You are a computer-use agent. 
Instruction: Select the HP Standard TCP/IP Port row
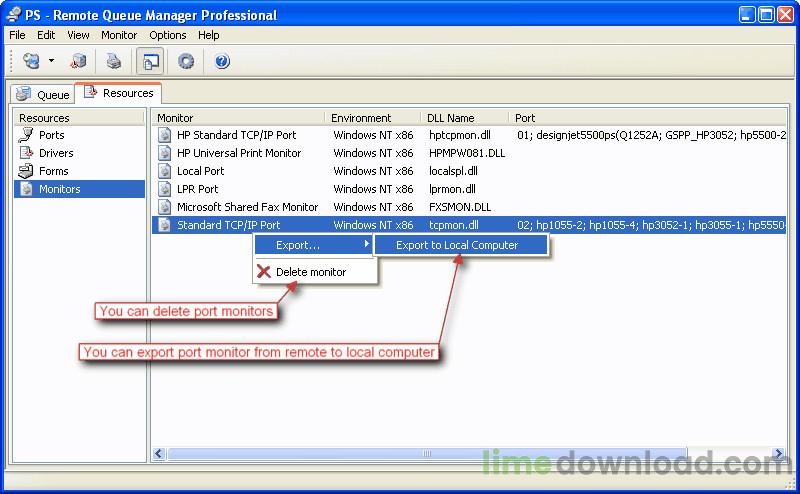point(469,135)
